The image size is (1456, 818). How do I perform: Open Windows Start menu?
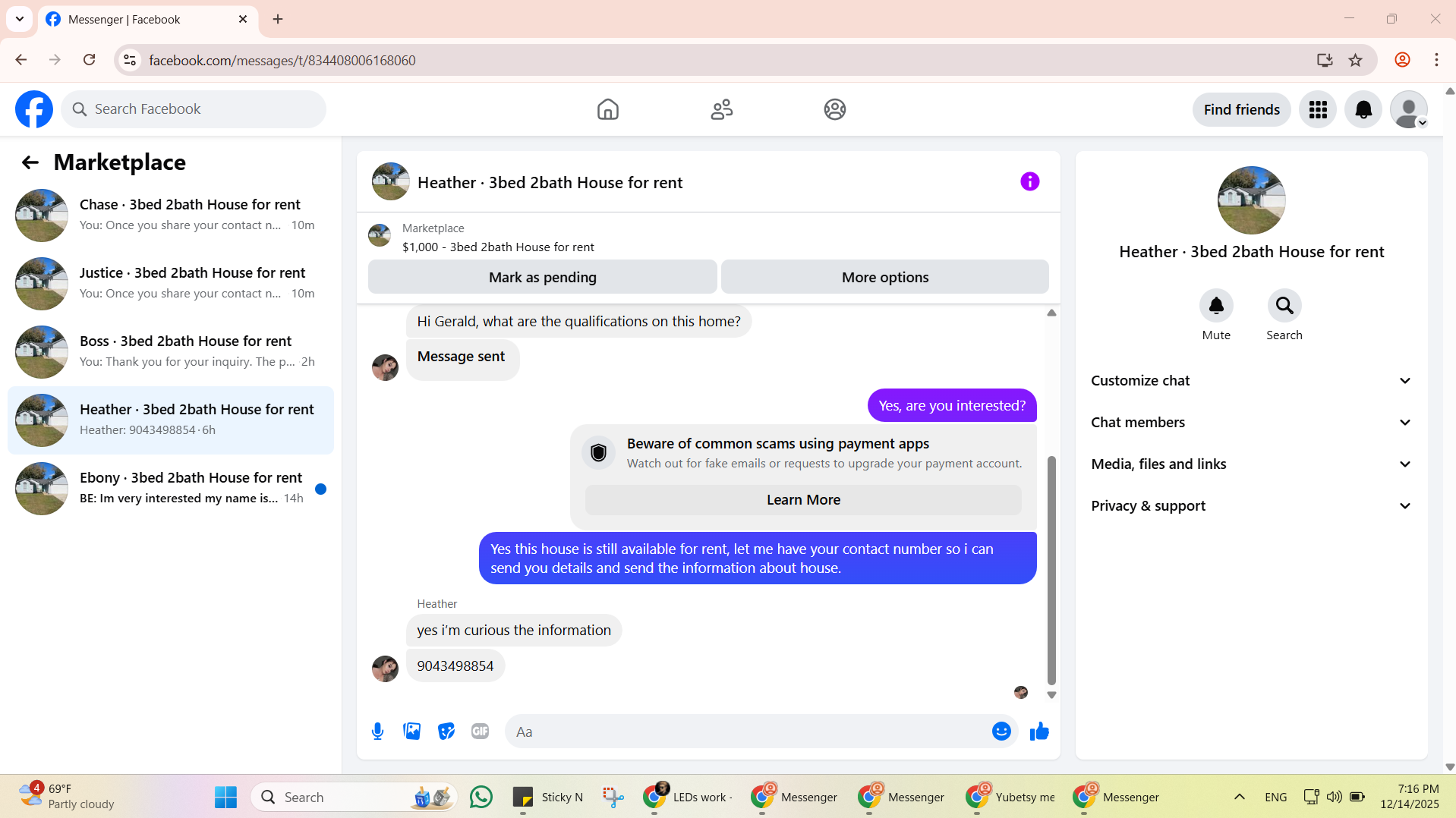[225, 797]
